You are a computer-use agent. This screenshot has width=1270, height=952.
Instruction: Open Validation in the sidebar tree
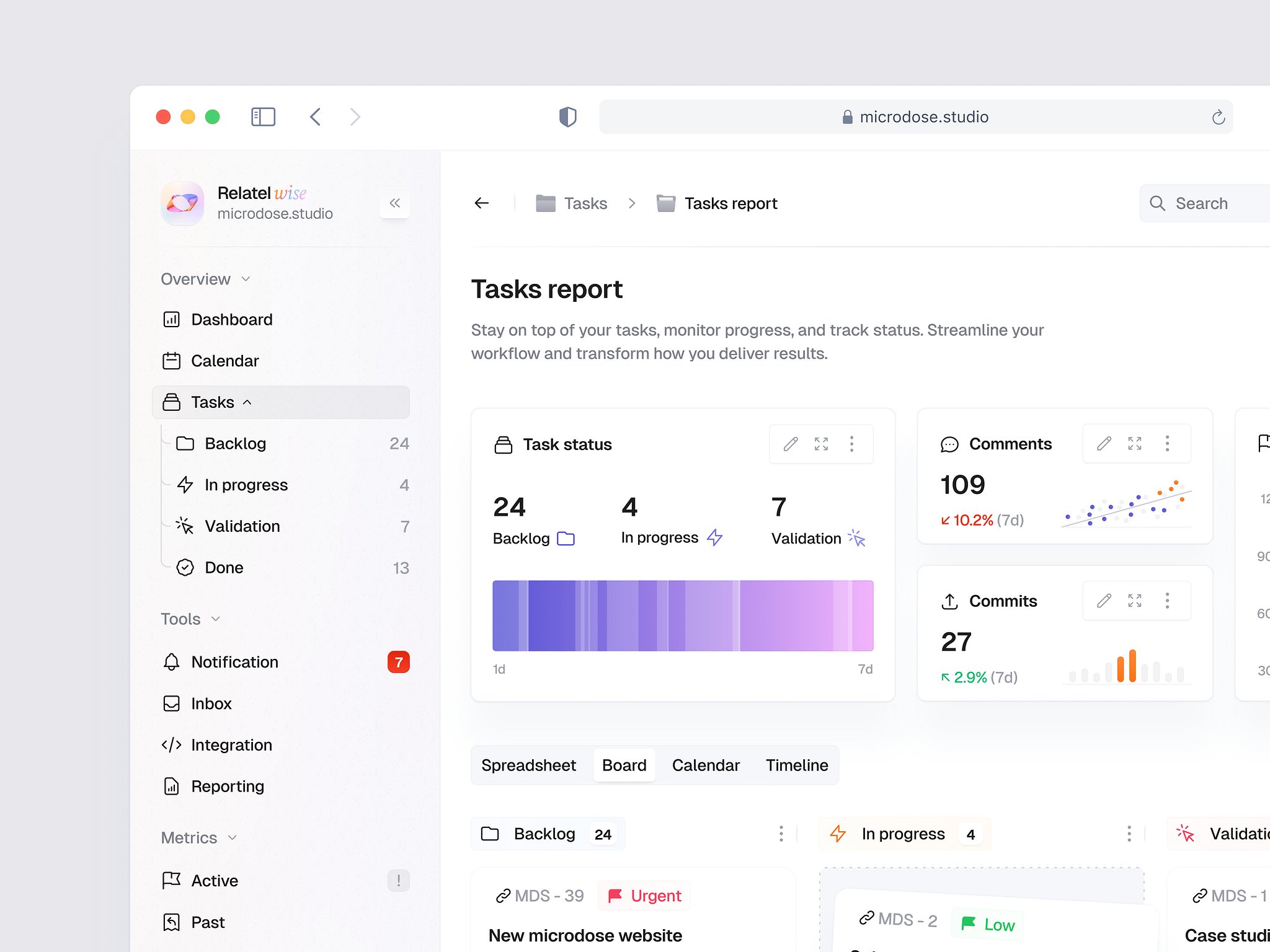click(x=291, y=526)
